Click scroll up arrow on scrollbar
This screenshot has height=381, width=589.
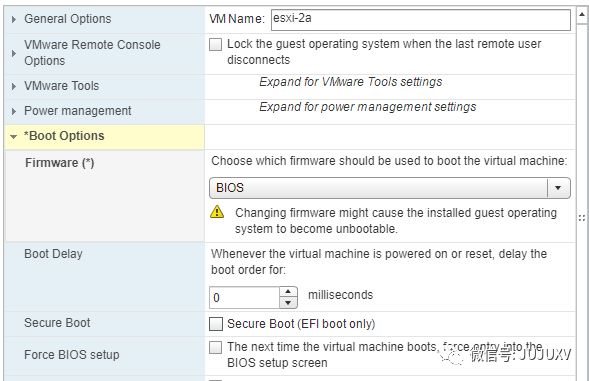(582, 15)
